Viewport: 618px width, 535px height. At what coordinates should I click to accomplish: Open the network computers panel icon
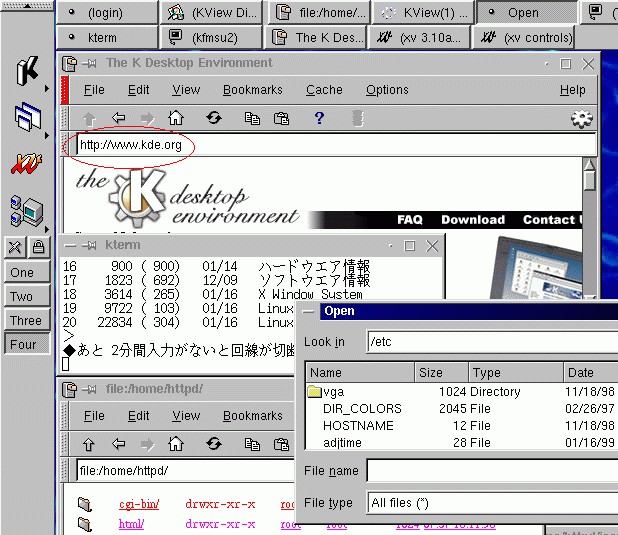coord(26,211)
